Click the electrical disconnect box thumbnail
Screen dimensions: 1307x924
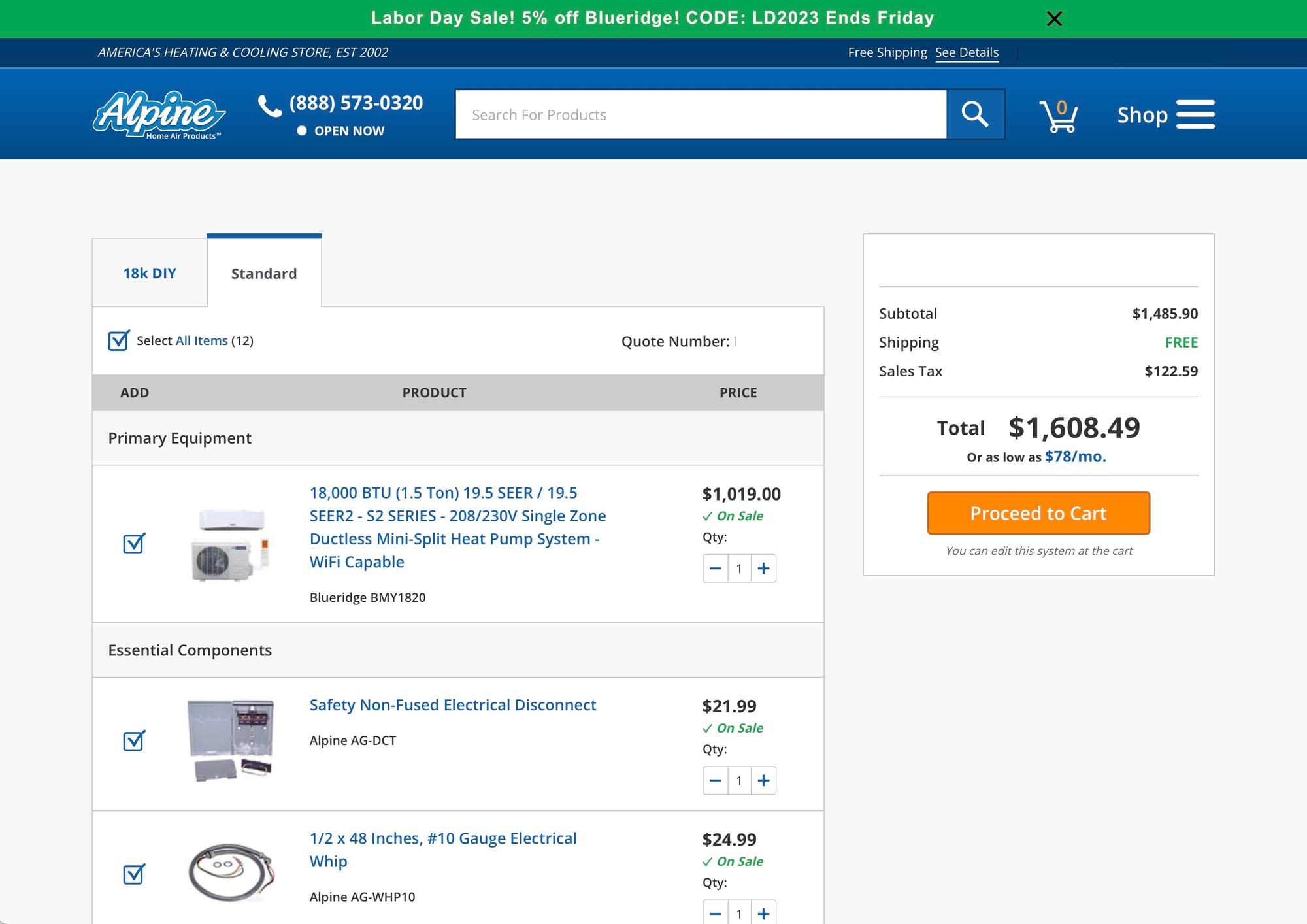coord(231,740)
